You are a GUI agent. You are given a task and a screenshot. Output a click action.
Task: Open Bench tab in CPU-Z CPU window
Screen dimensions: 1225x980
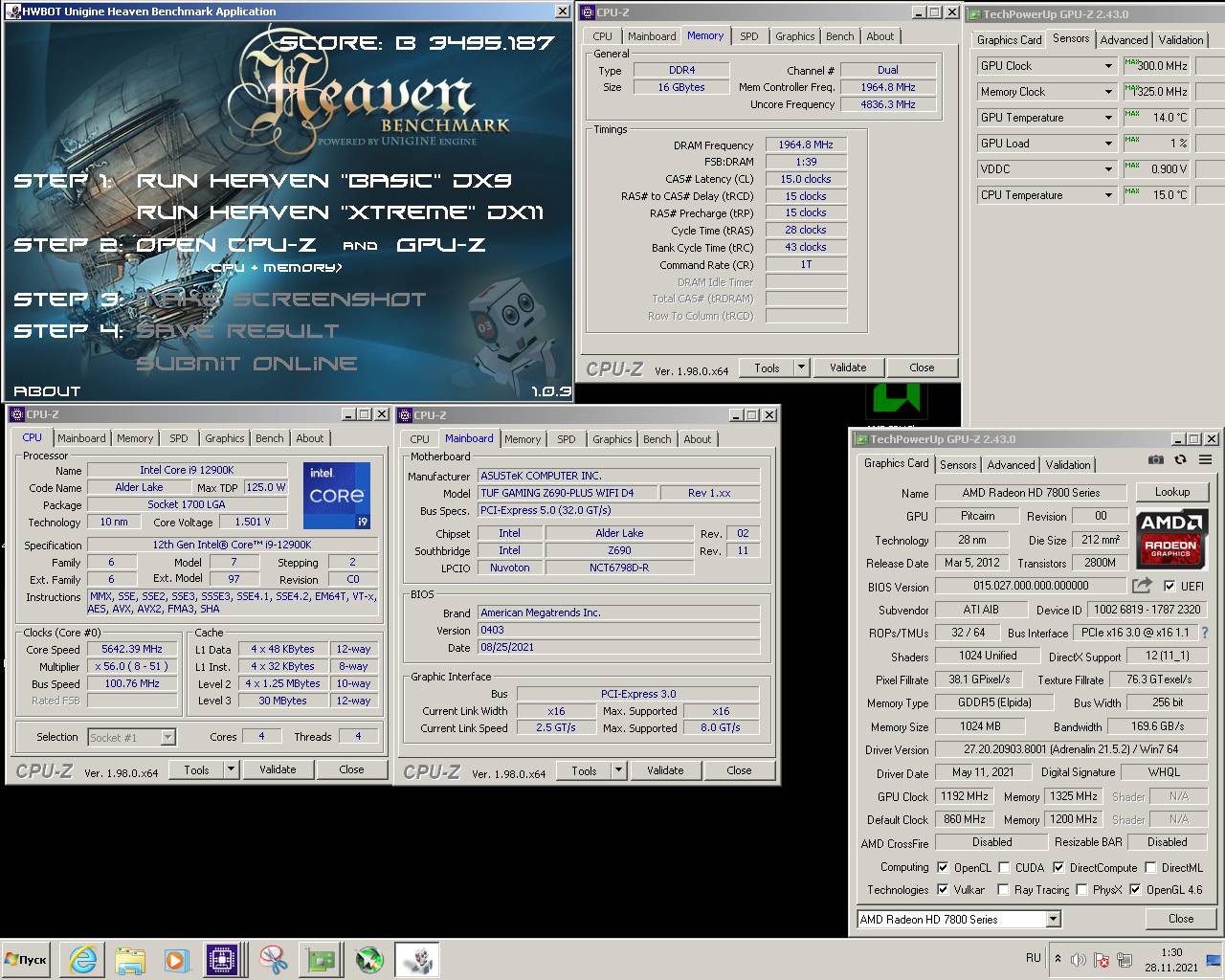270,438
